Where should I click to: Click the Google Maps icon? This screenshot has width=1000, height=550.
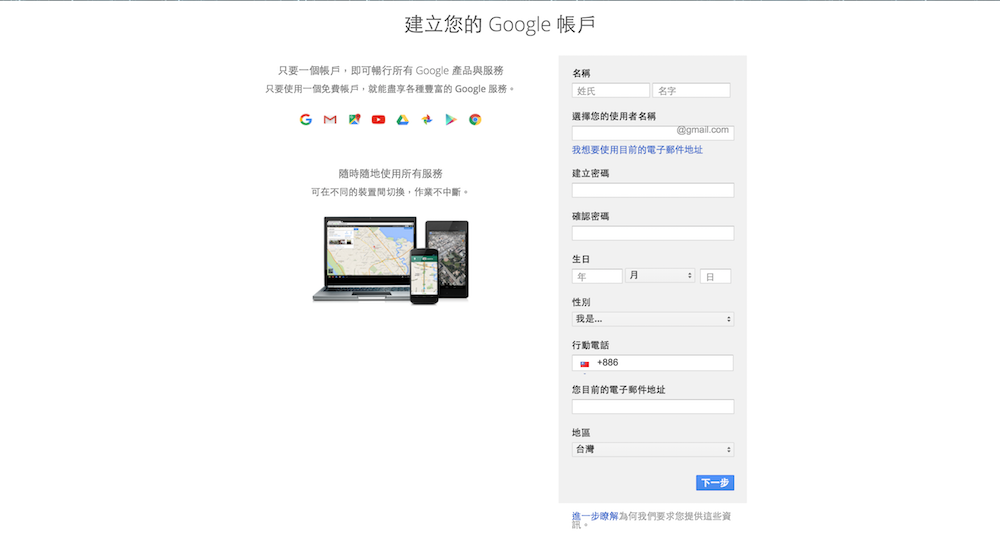pos(354,119)
